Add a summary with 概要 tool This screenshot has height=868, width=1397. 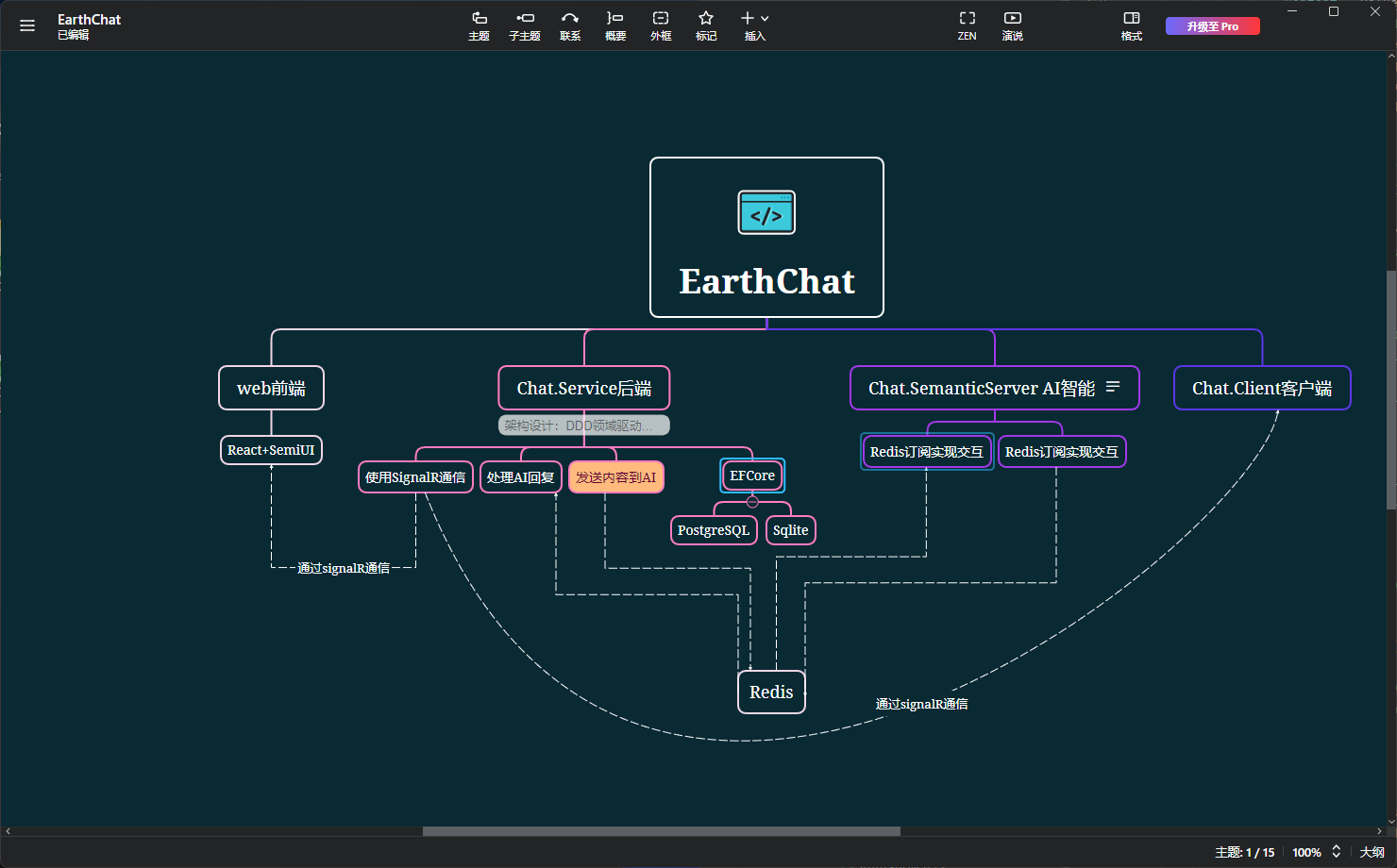pos(615,25)
